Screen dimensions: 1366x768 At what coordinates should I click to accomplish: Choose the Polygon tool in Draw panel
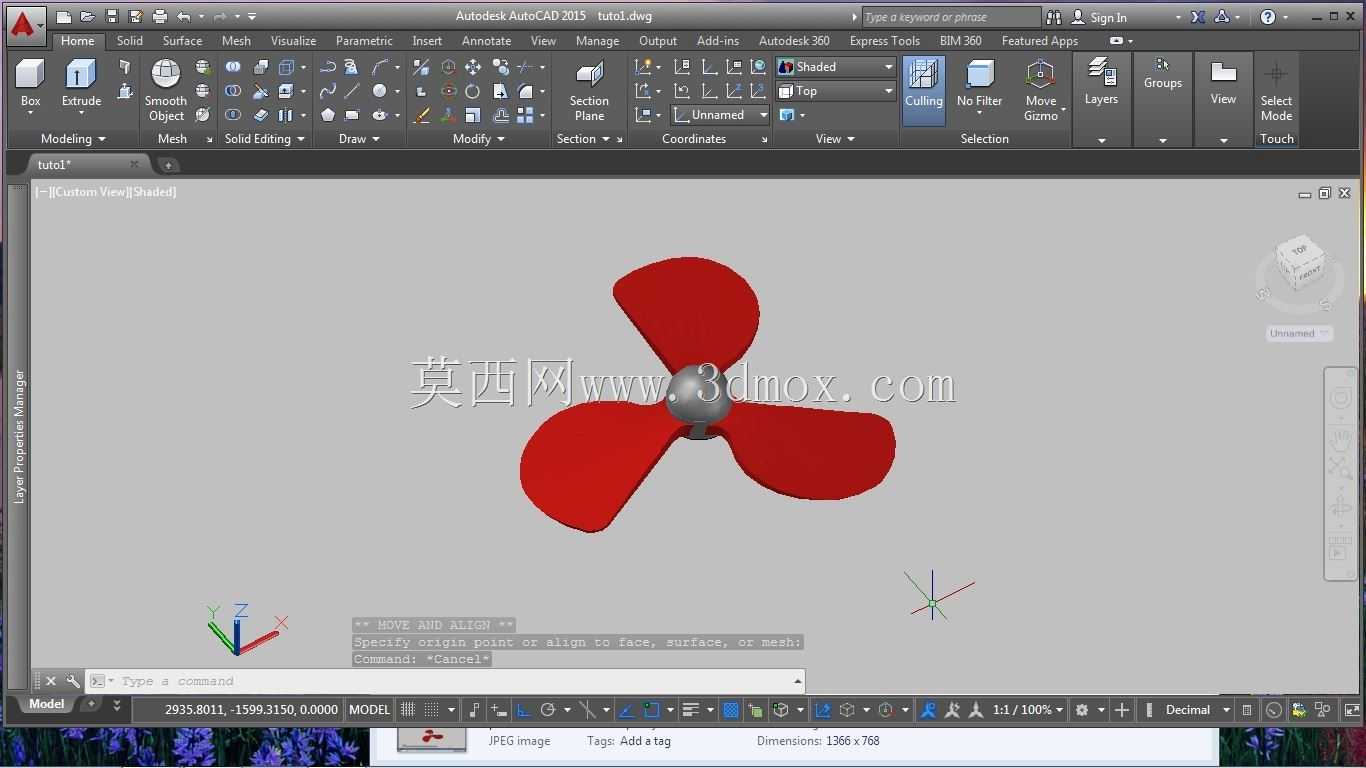pos(328,115)
